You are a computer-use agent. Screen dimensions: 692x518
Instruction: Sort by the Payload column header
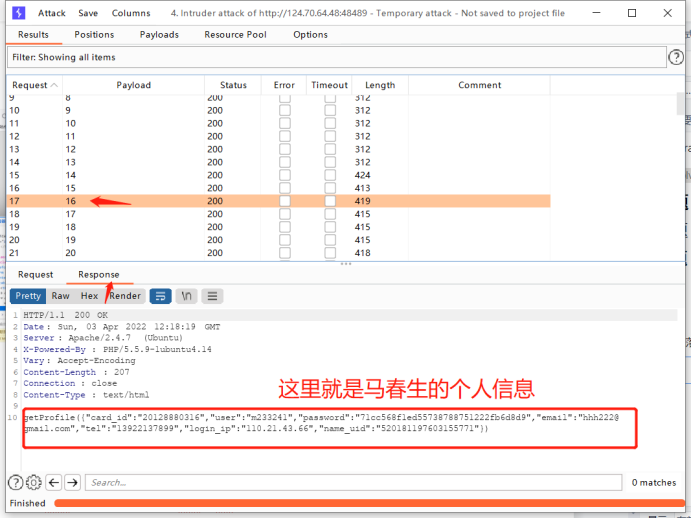click(x=133, y=85)
